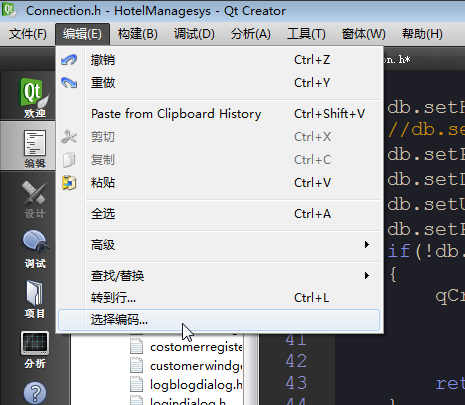Choose 剪切 Cut menu entry

(219, 137)
